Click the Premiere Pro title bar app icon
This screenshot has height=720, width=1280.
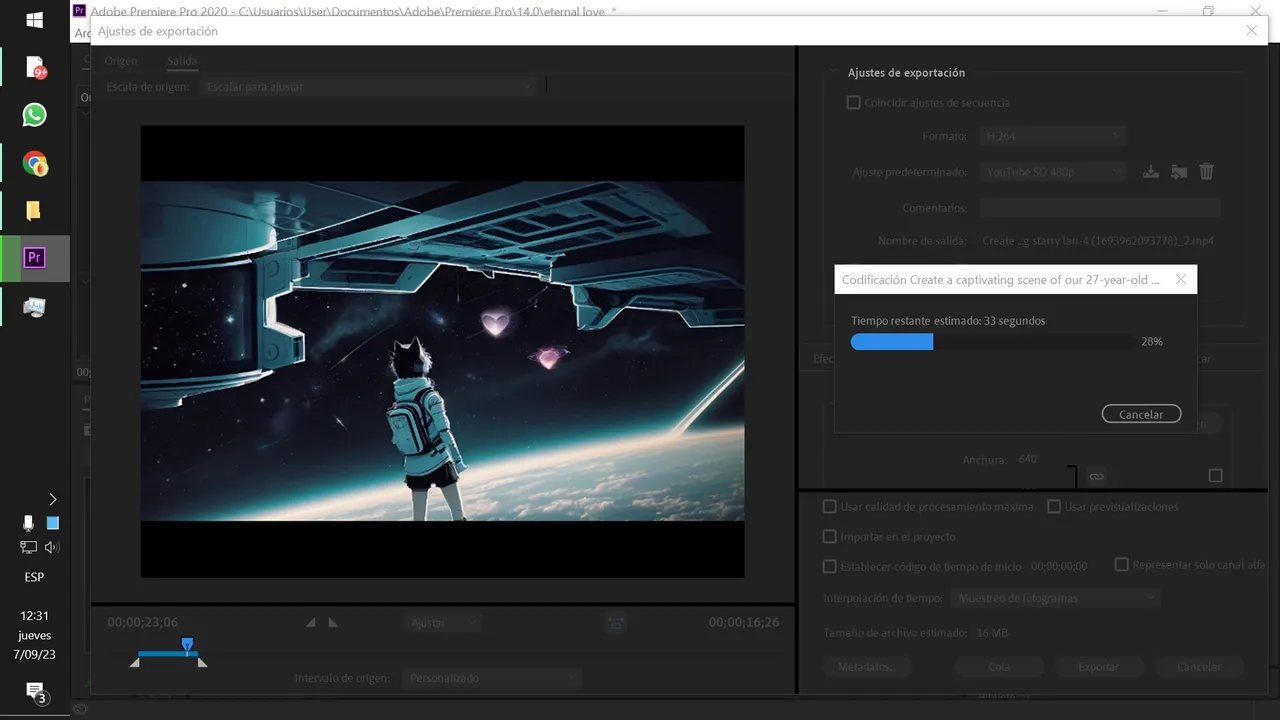(x=79, y=11)
